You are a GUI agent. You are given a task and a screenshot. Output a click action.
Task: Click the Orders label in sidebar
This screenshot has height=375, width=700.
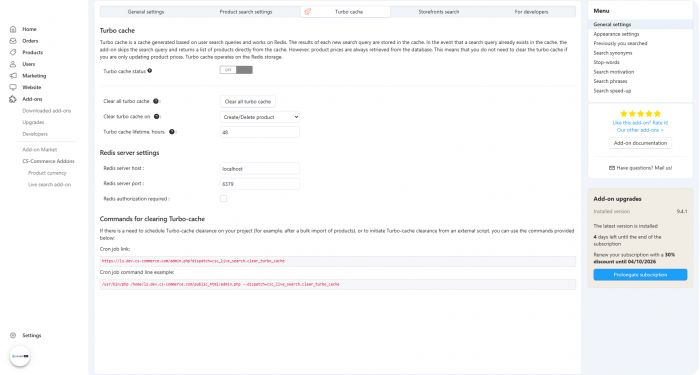click(x=30, y=41)
